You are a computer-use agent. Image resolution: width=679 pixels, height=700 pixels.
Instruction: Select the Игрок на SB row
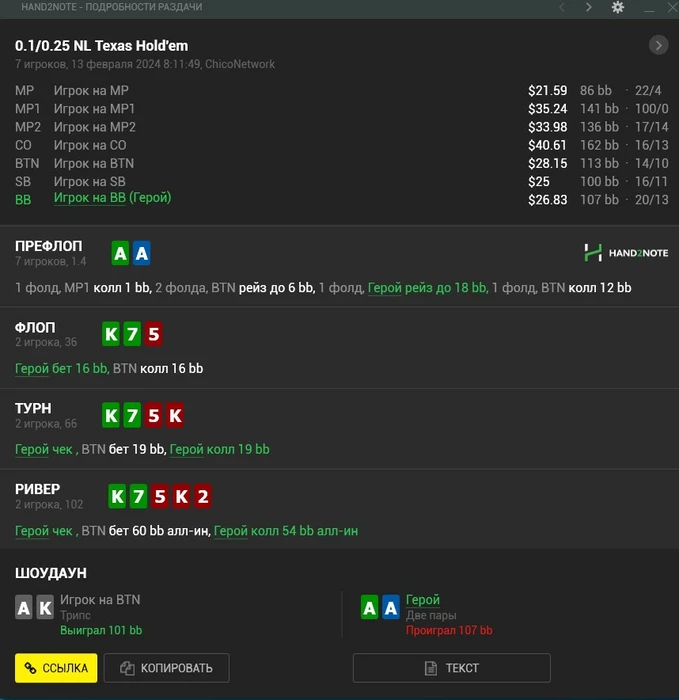(x=342, y=182)
